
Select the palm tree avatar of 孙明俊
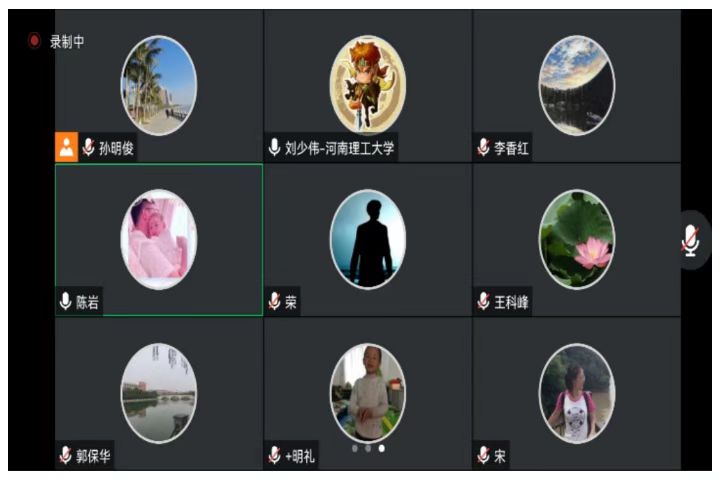[159, 85]
